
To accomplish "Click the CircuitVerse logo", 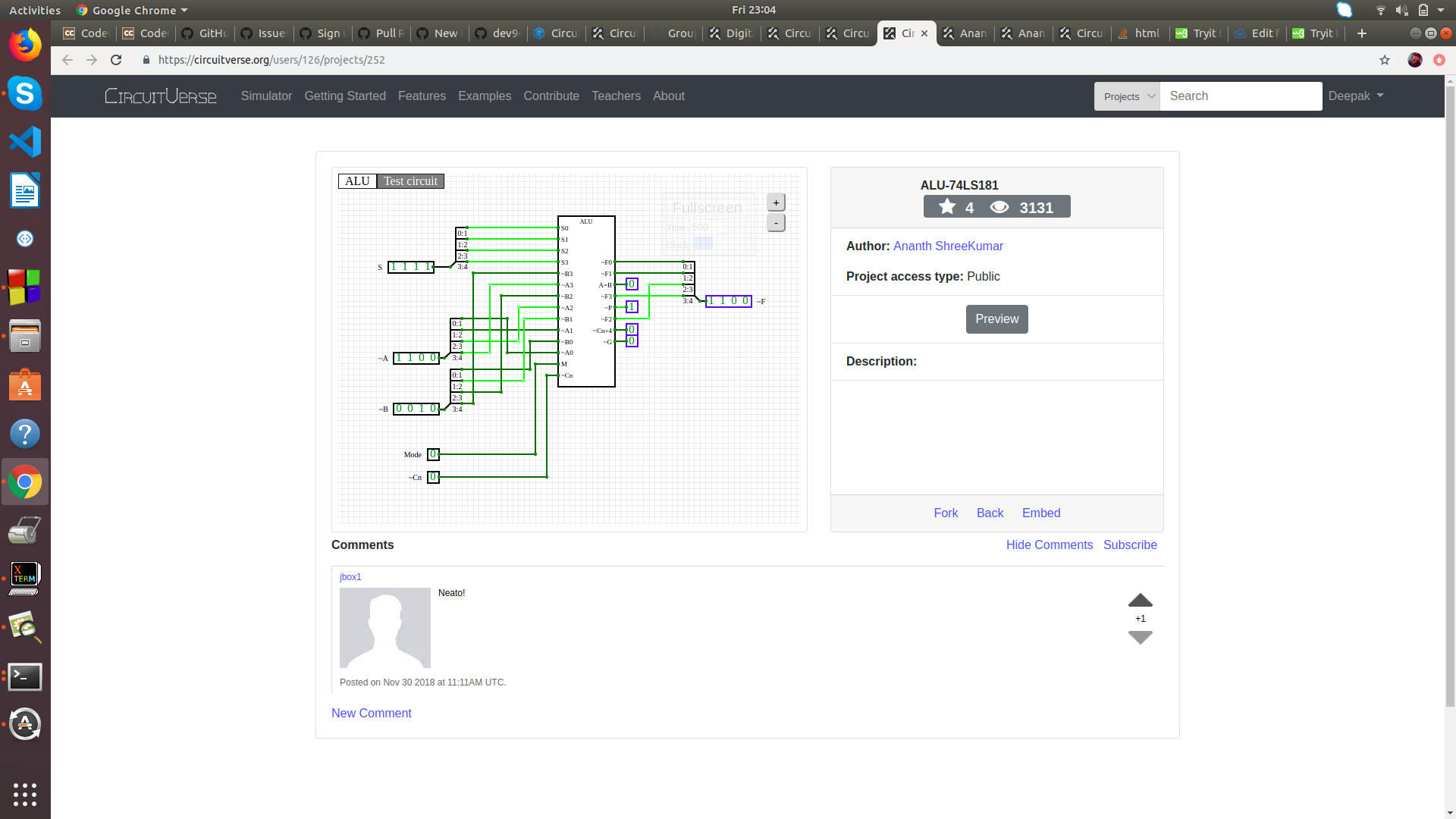I will [x=160, y=96].
